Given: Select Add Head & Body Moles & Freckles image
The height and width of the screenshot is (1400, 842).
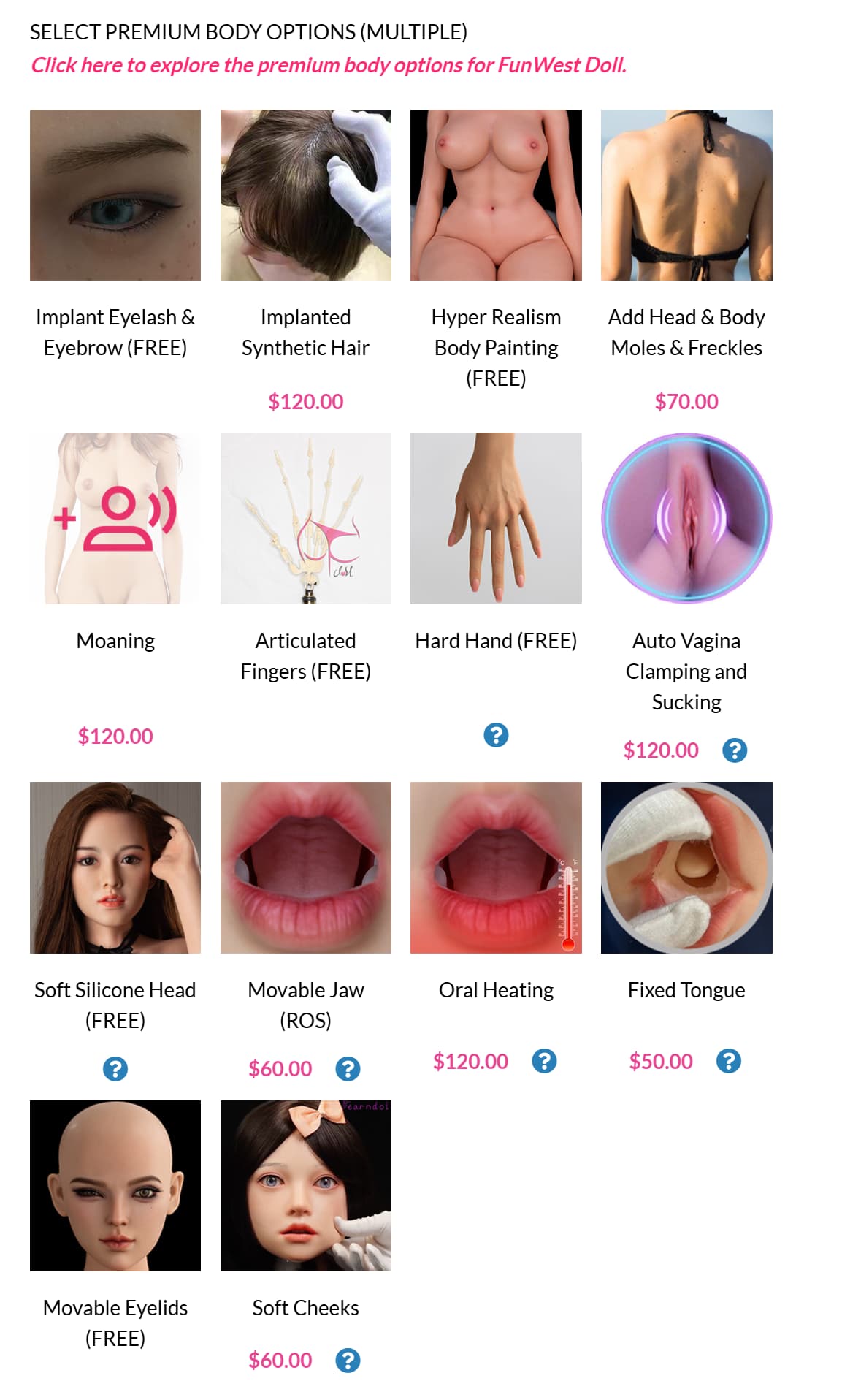Looking at the screenshot, I should point(686,195).
